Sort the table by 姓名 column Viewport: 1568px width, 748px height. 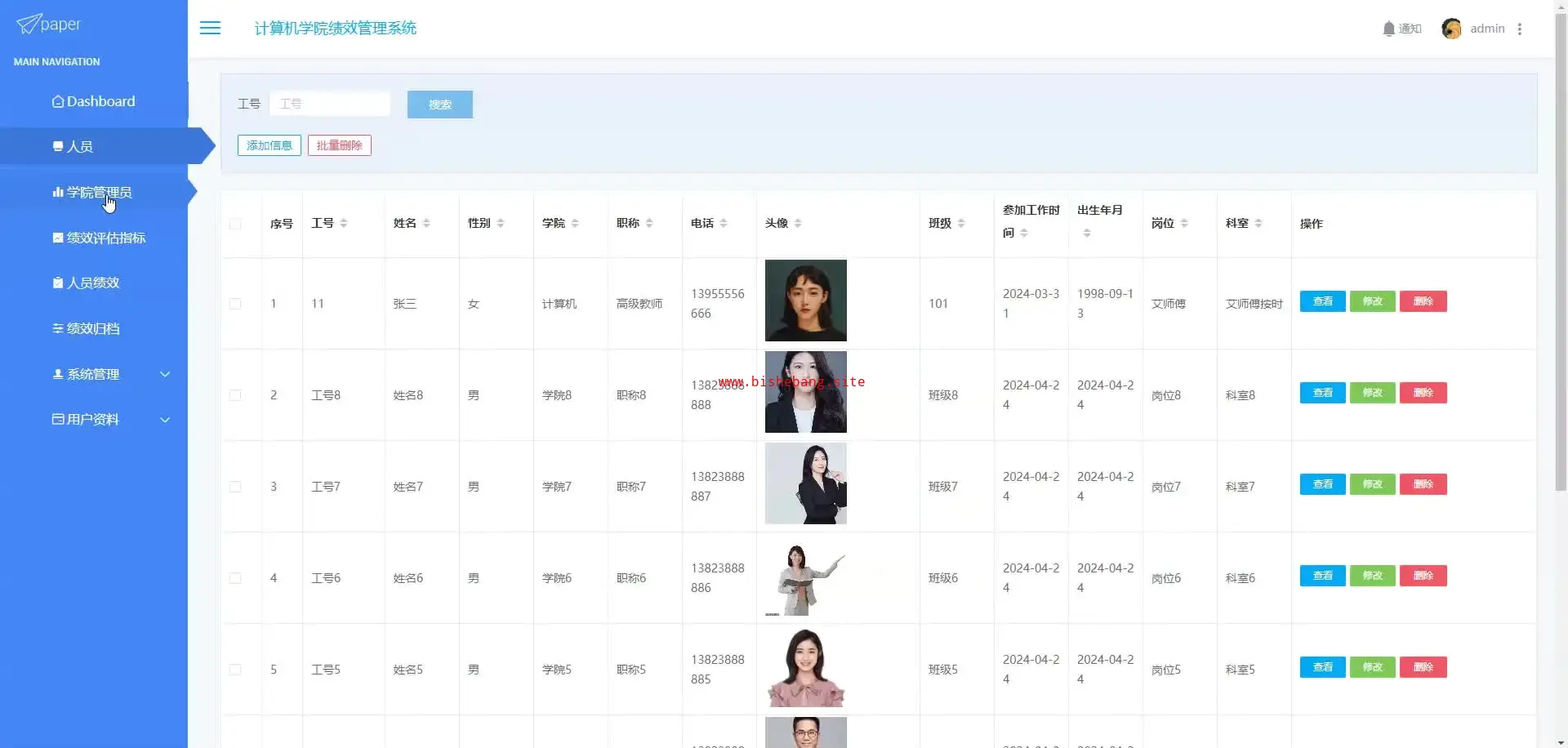tap(426, 223)
